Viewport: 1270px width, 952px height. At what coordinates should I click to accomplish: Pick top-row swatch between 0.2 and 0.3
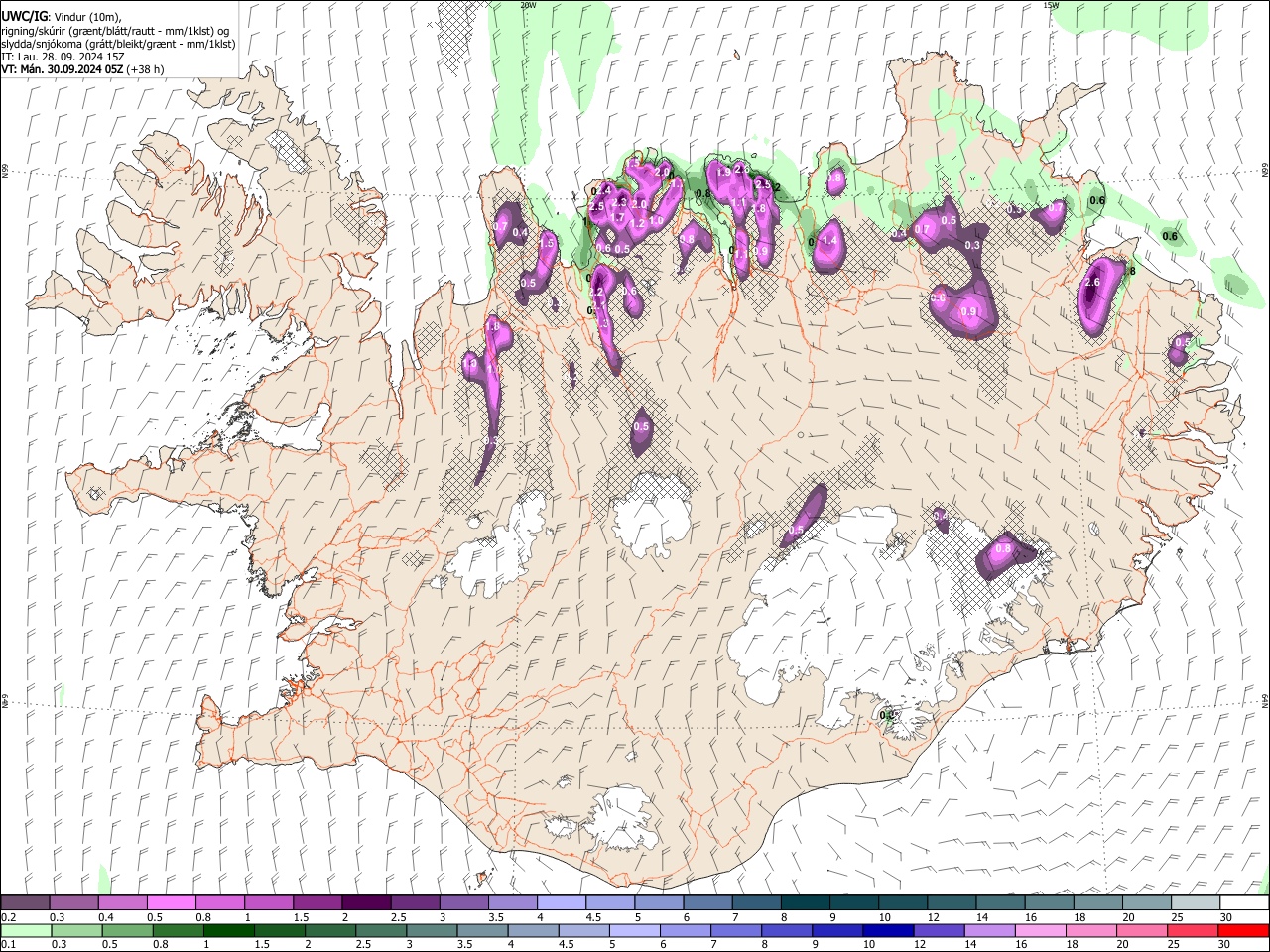click(25, 903)
